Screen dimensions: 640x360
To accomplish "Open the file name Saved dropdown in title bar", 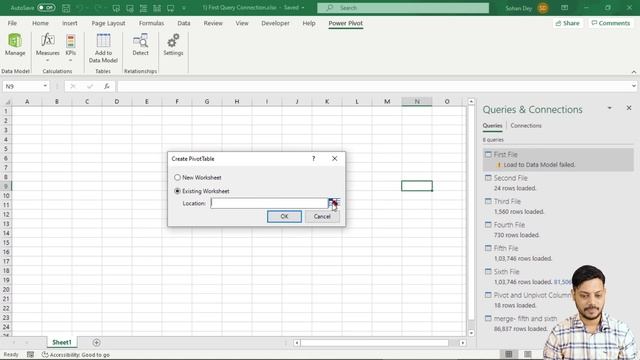I will point(303,8).
